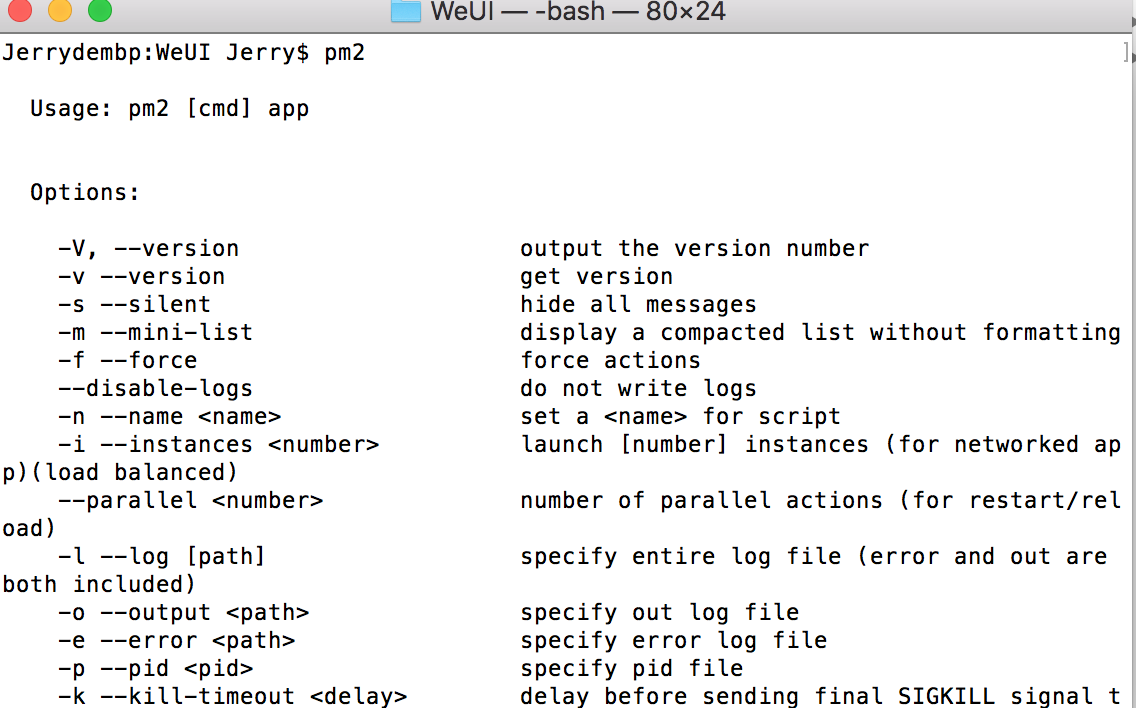The height and width of the screenshot is (708, 1136).
Task: Click the "--disable-logs" option text
Action: [155, 389]
